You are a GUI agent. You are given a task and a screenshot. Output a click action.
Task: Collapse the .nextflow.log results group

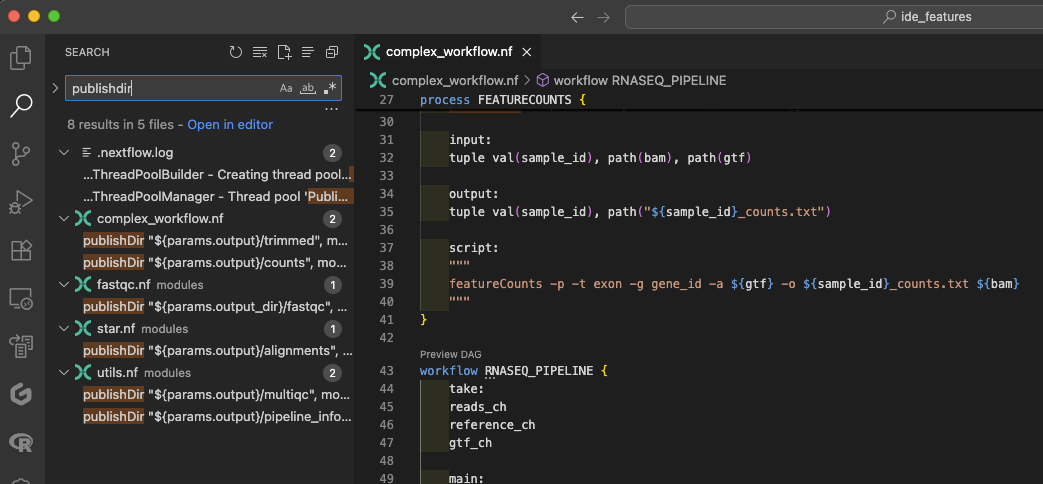[64, 153]
